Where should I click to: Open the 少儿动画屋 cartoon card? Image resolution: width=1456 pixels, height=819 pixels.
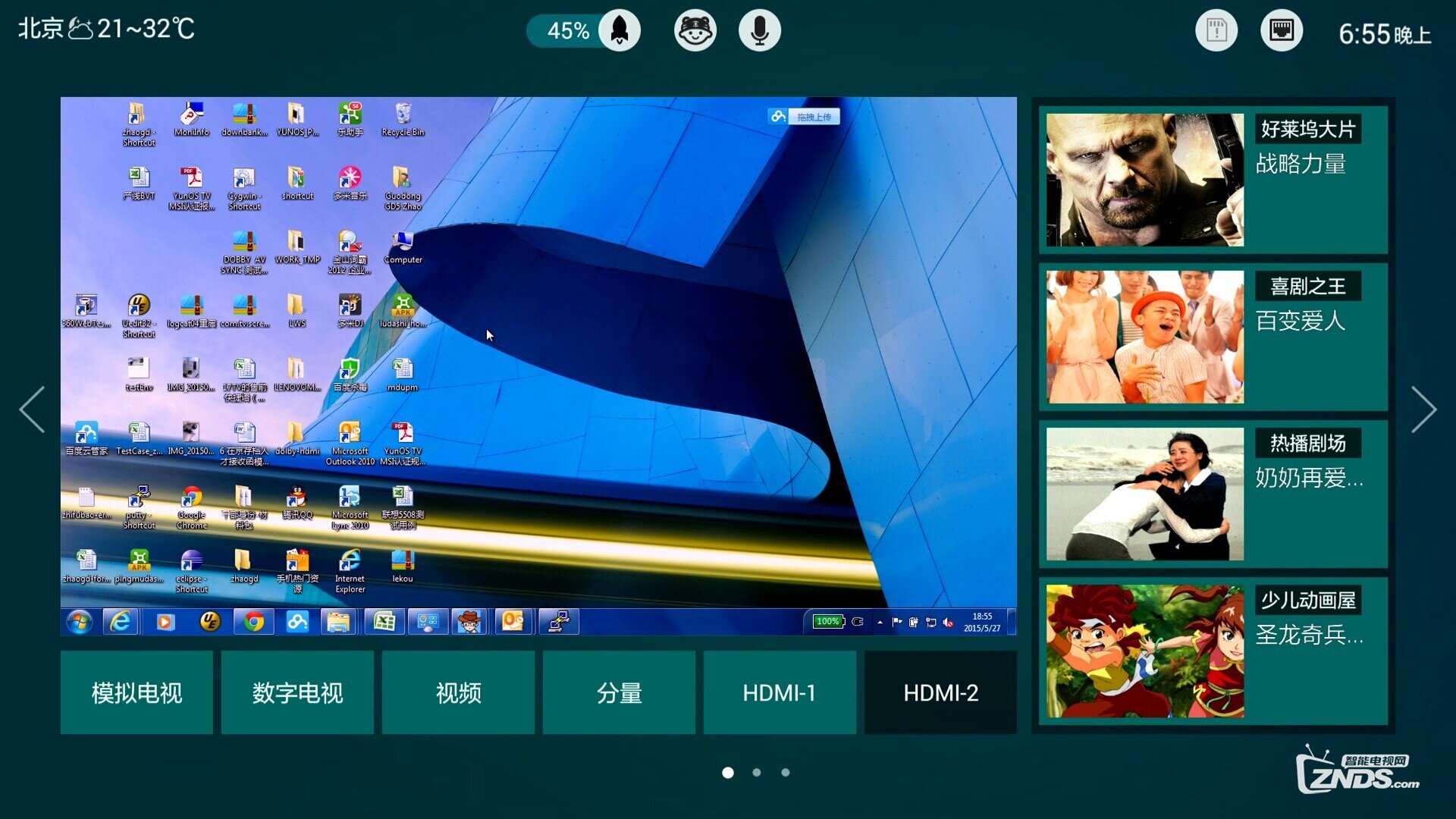coord(1213,651)
